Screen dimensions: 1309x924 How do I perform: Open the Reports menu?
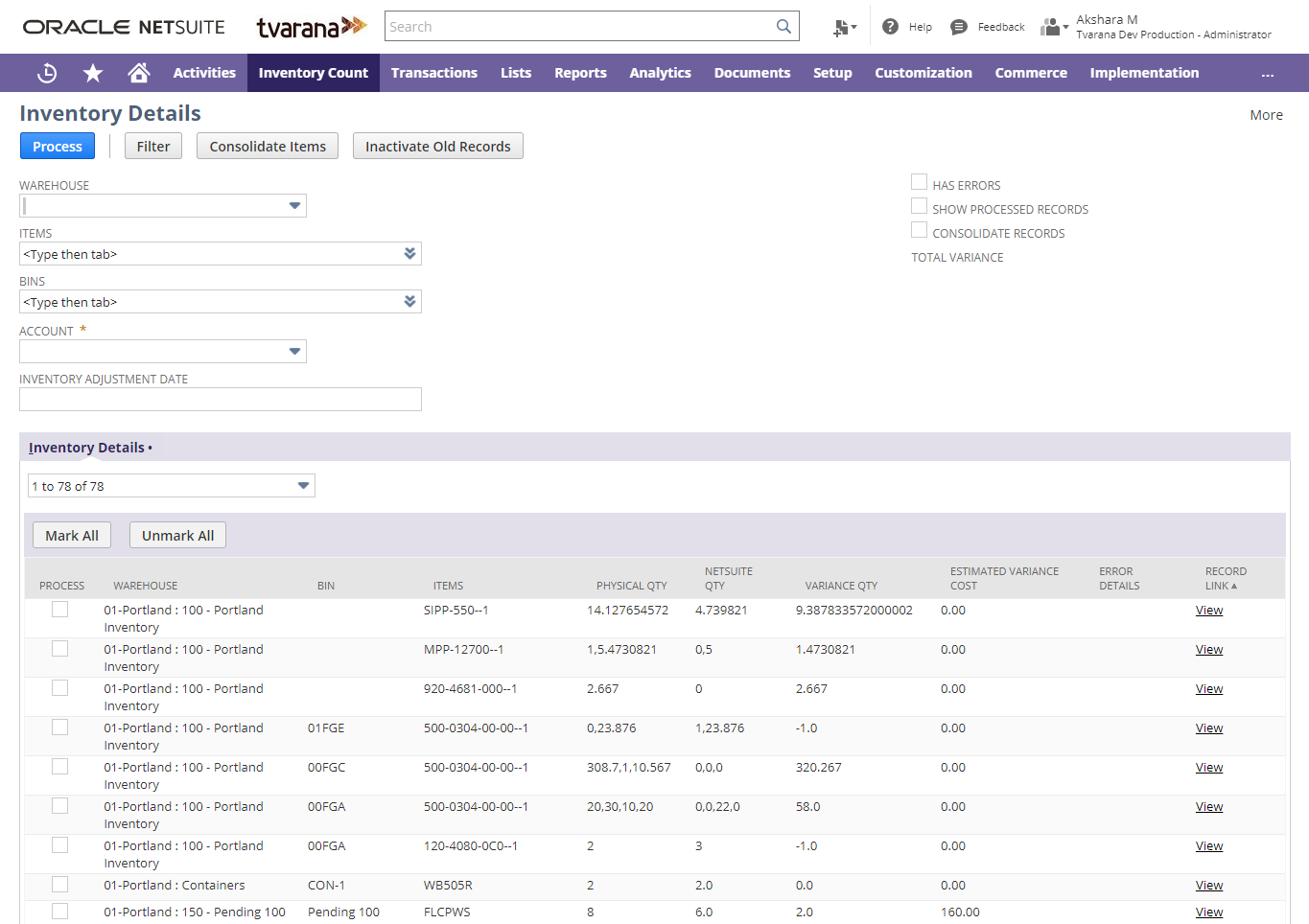[x=580, y=73]
